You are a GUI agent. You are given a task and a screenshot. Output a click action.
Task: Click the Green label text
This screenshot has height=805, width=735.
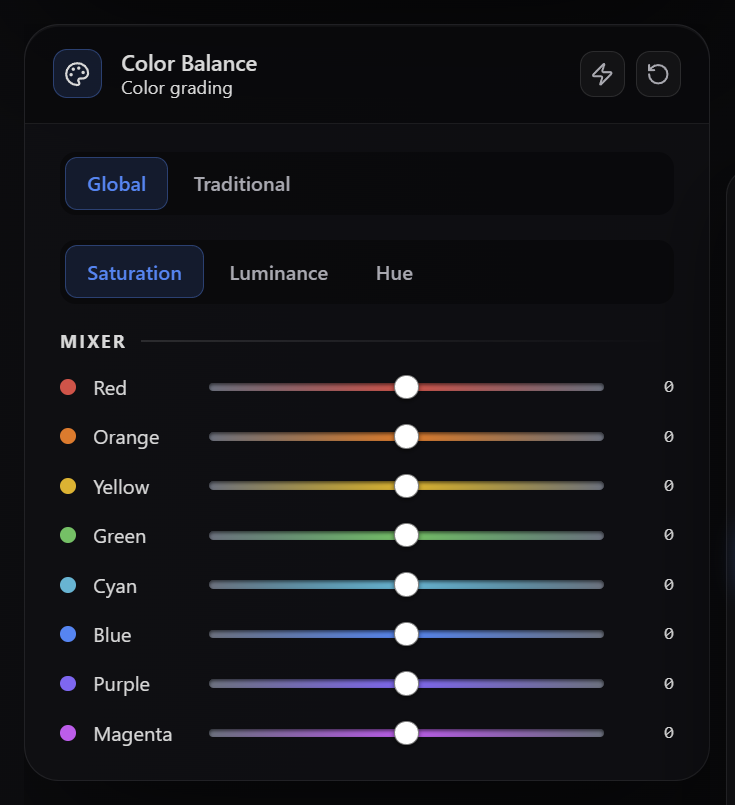tap(120, 536)
